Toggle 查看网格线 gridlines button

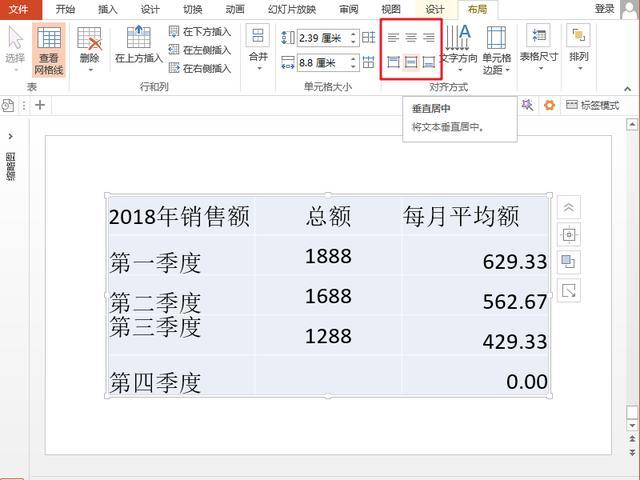click(49, 50)
